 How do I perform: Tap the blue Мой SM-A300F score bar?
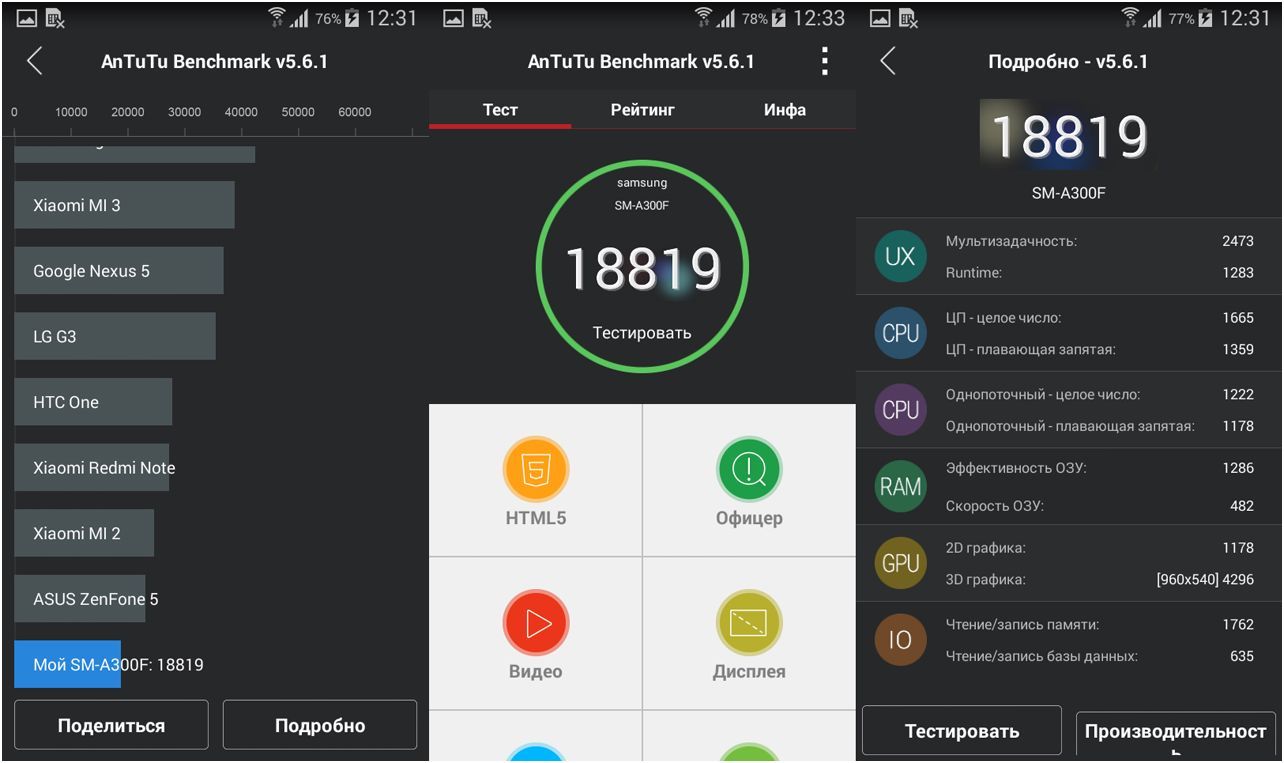click(68, 665)
